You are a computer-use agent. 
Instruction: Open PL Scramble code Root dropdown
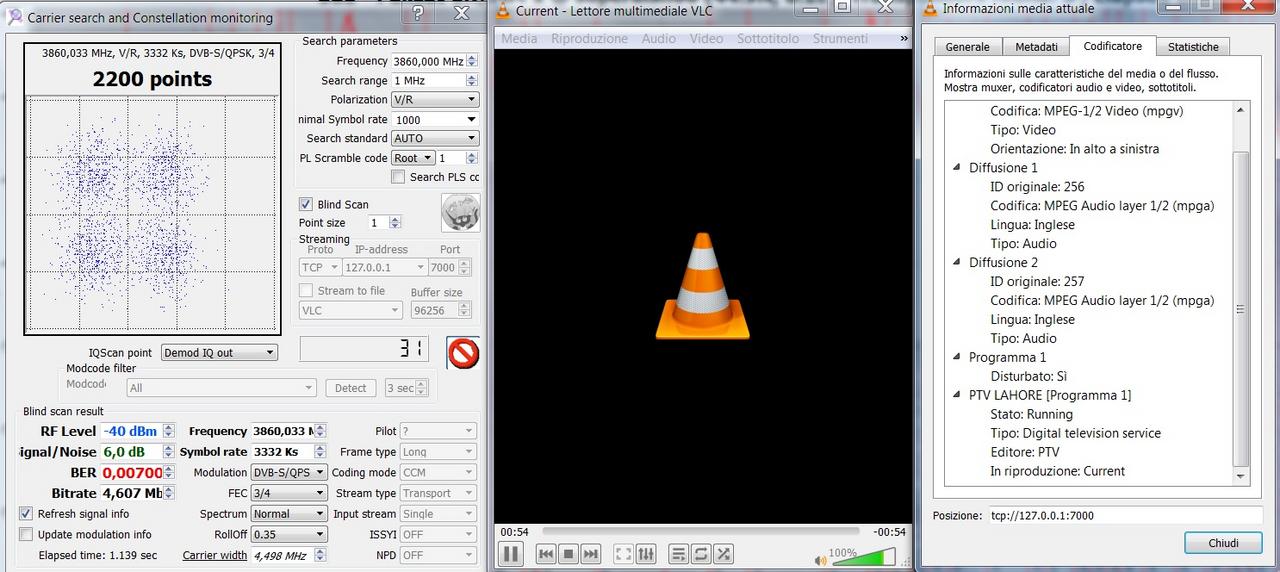tap(413, 158)
